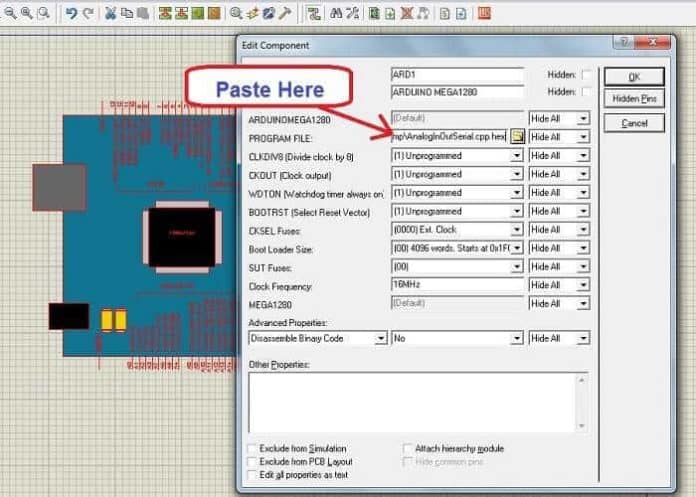The width and height of the screenshot is (696, 497).
Task: Click Exit to Parent Sheet icon
Action: point(423,13)
